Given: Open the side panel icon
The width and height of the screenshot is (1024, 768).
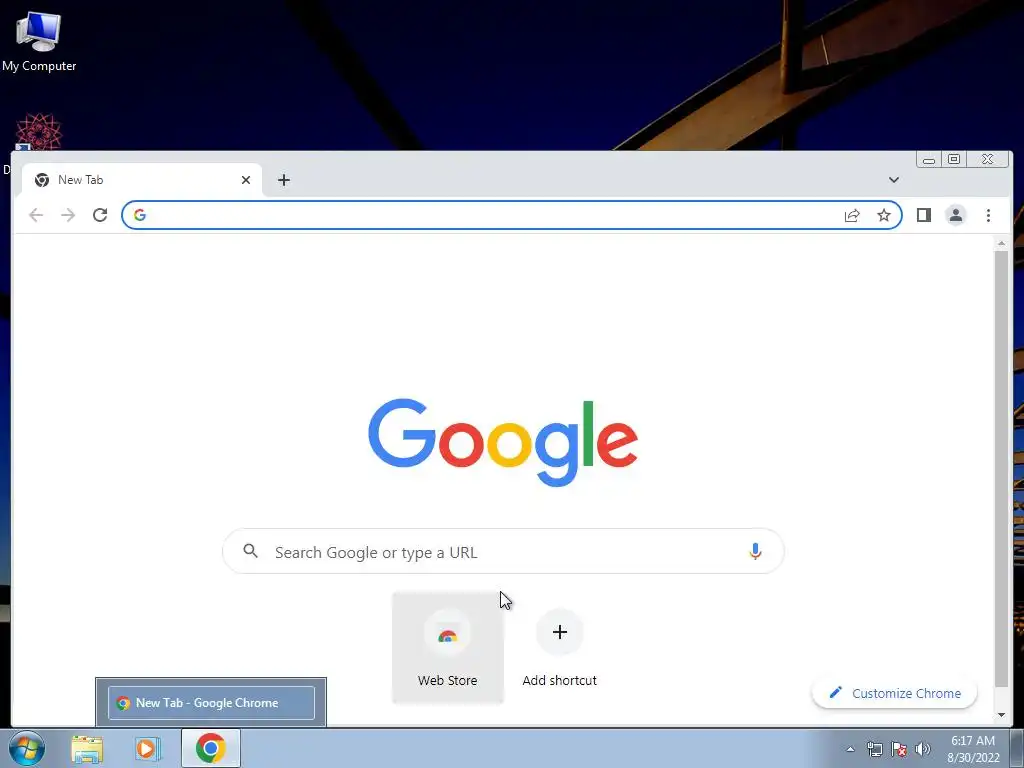Looking at the screenshot, I should point(923,215).
